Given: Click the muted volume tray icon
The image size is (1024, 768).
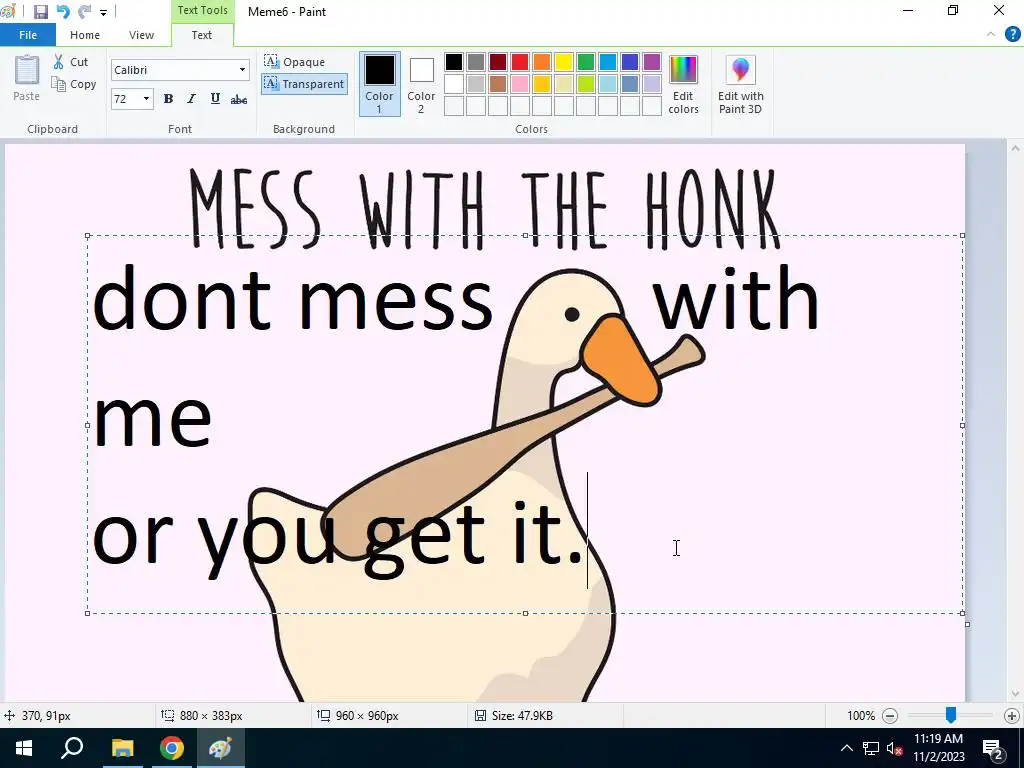Looking at the screenshot, I should tap(893, 748).
